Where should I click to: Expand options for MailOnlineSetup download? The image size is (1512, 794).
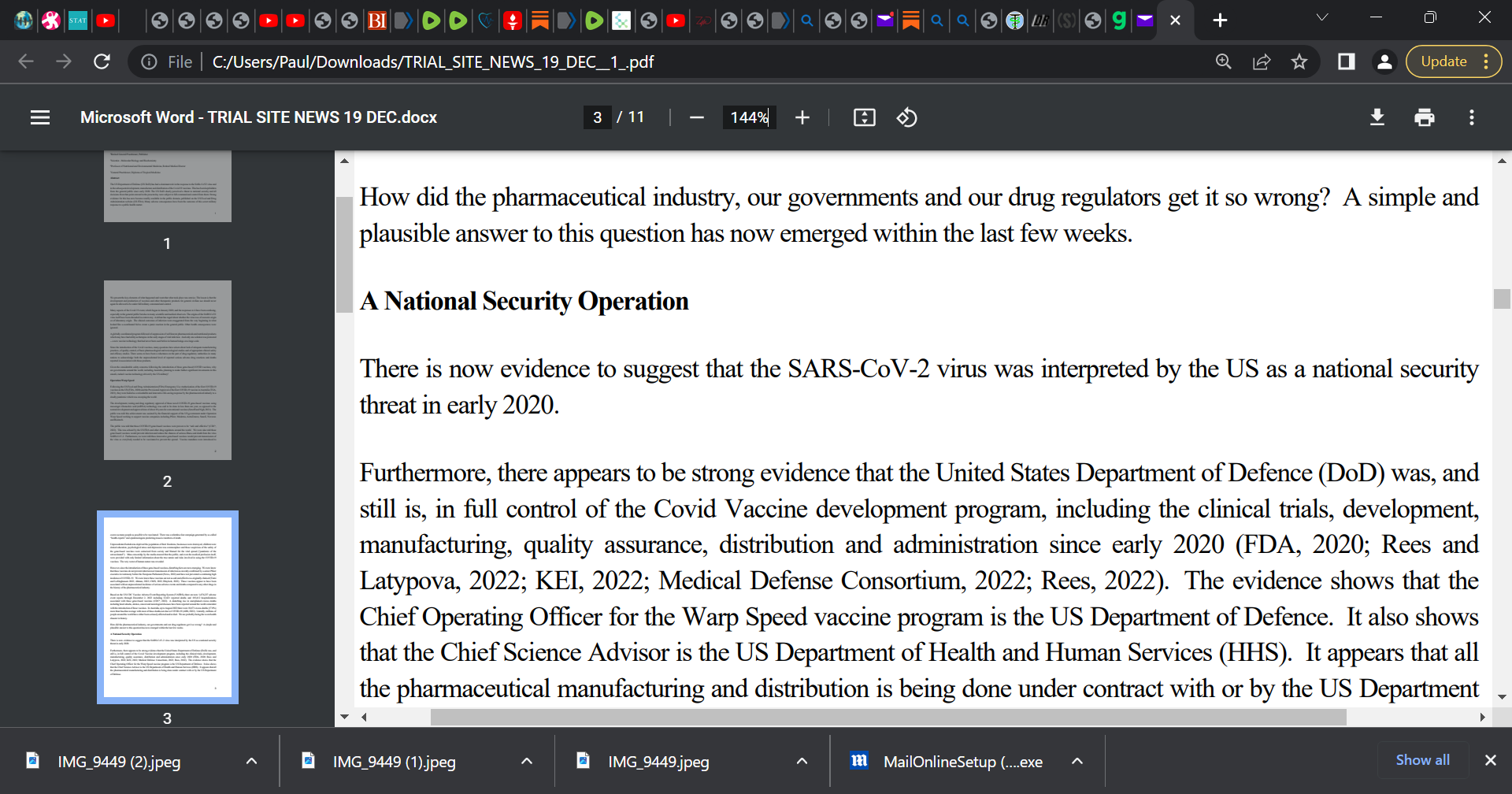[1077, 761]
